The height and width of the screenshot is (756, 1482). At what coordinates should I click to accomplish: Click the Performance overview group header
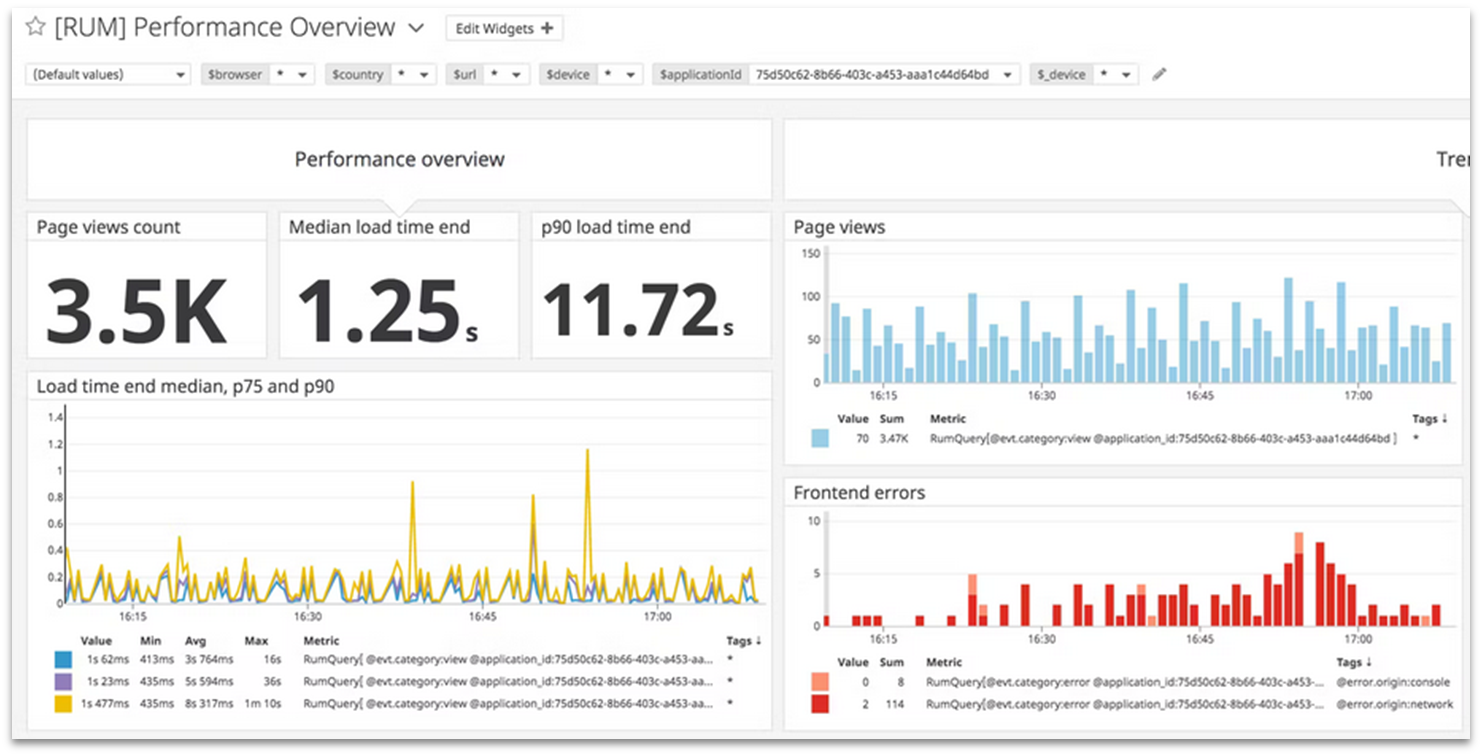[399, 158]
